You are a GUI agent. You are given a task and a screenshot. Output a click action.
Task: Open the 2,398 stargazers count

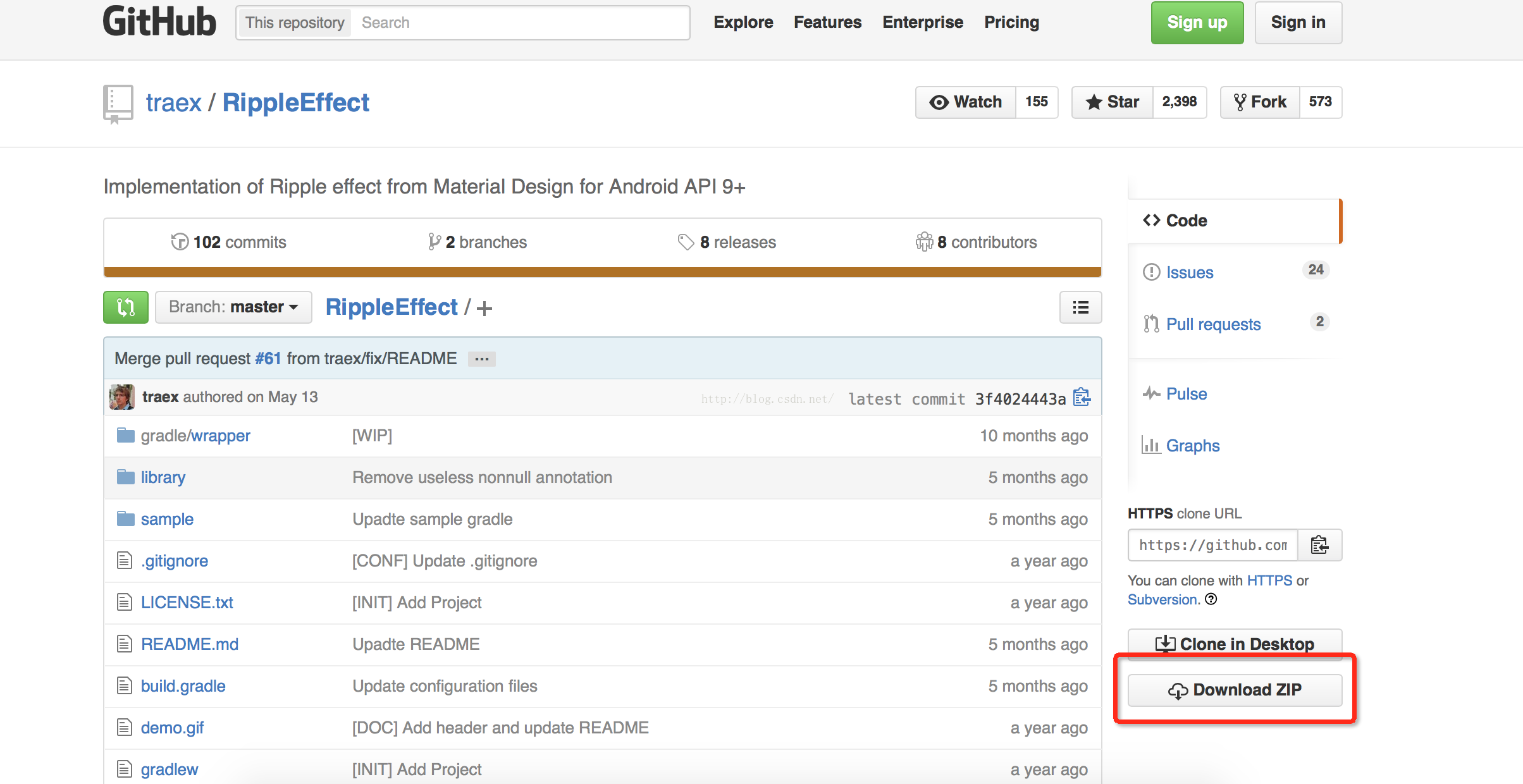1180,102
